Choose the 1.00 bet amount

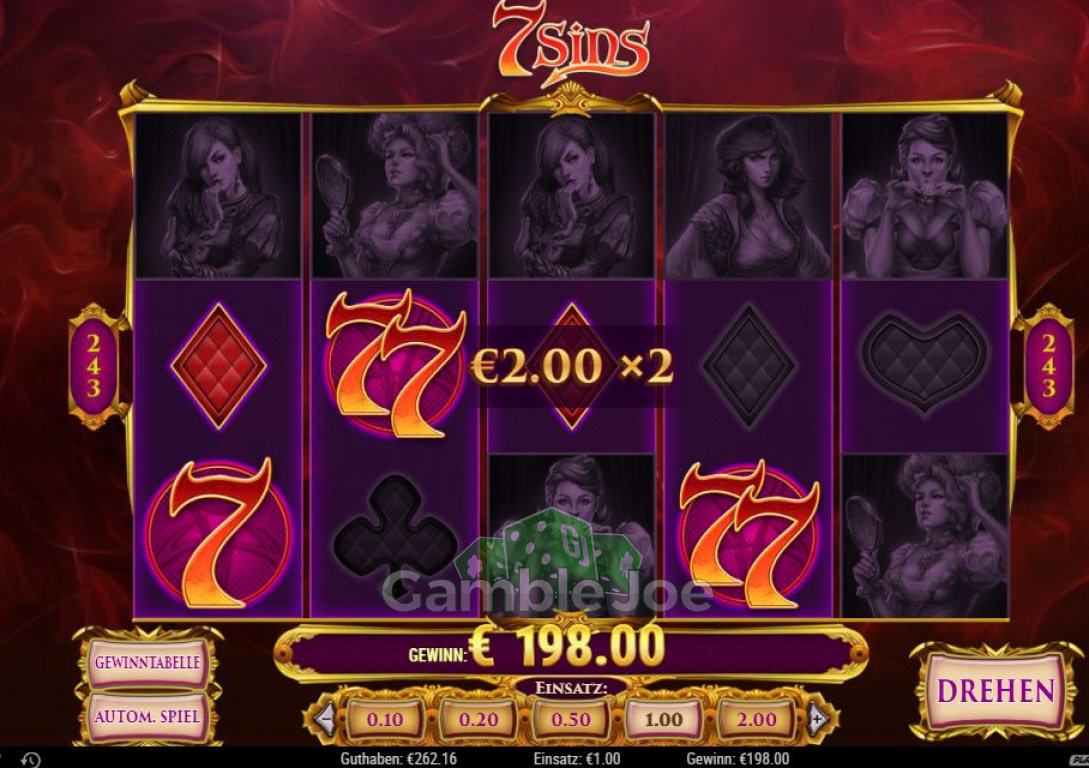[x=664, y=719]
